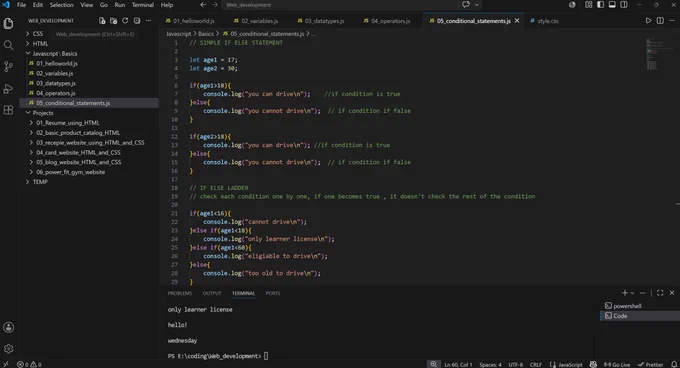Open the Terminal menu
Viewport: 680px width, 368px height.
tap(143, 5)
